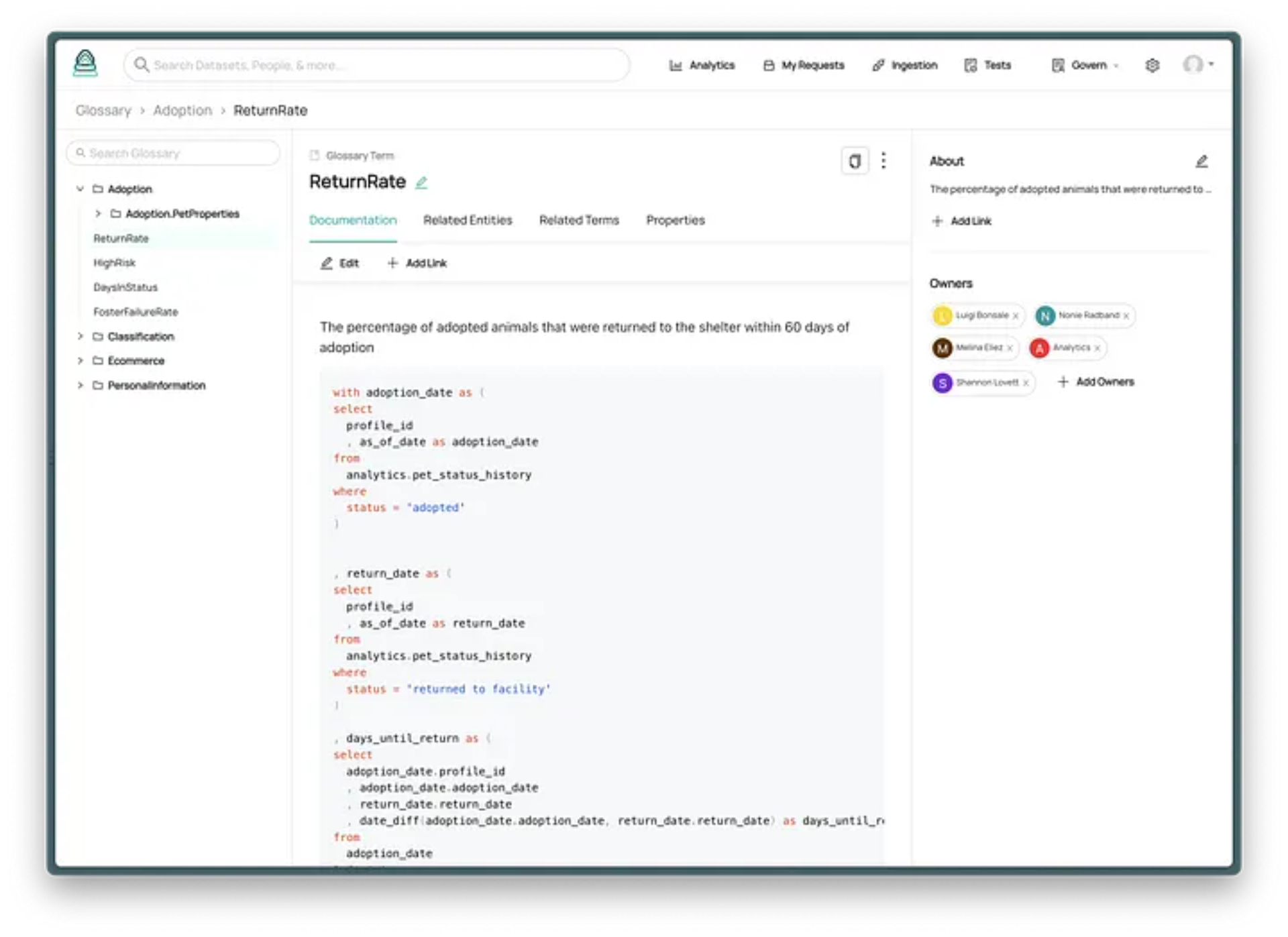The image size is (1288, 937).
Task: Click the Glossary Term document icon
Action: tap(314, 156)
